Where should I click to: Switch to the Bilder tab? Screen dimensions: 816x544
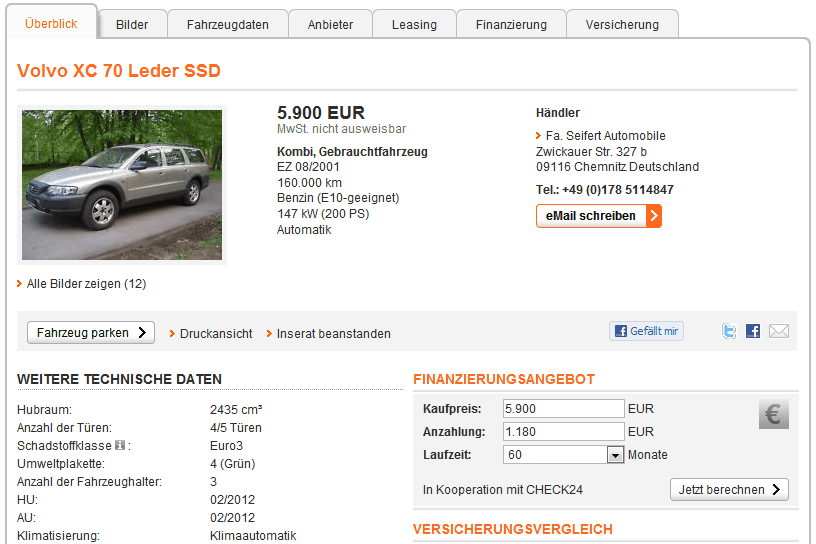pos(132,24)
